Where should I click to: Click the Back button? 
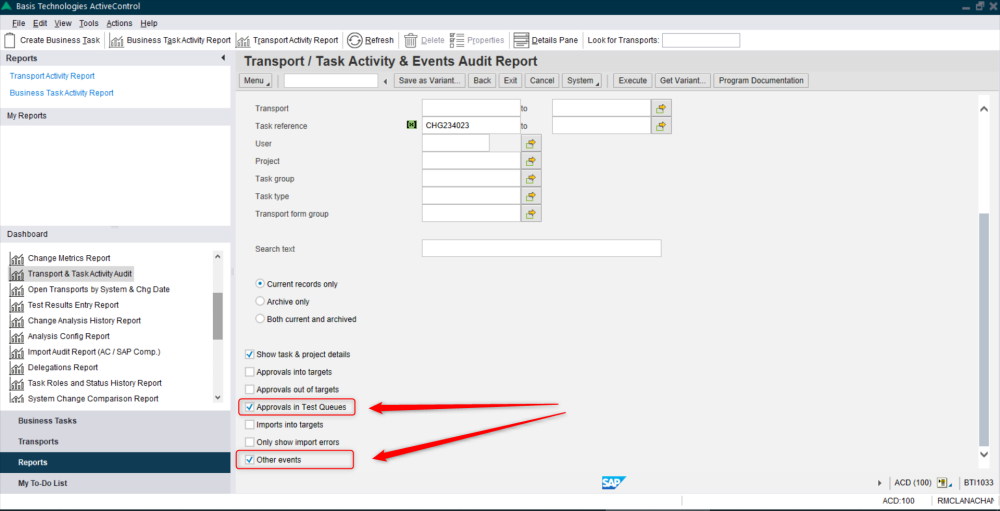coord(482,81)
